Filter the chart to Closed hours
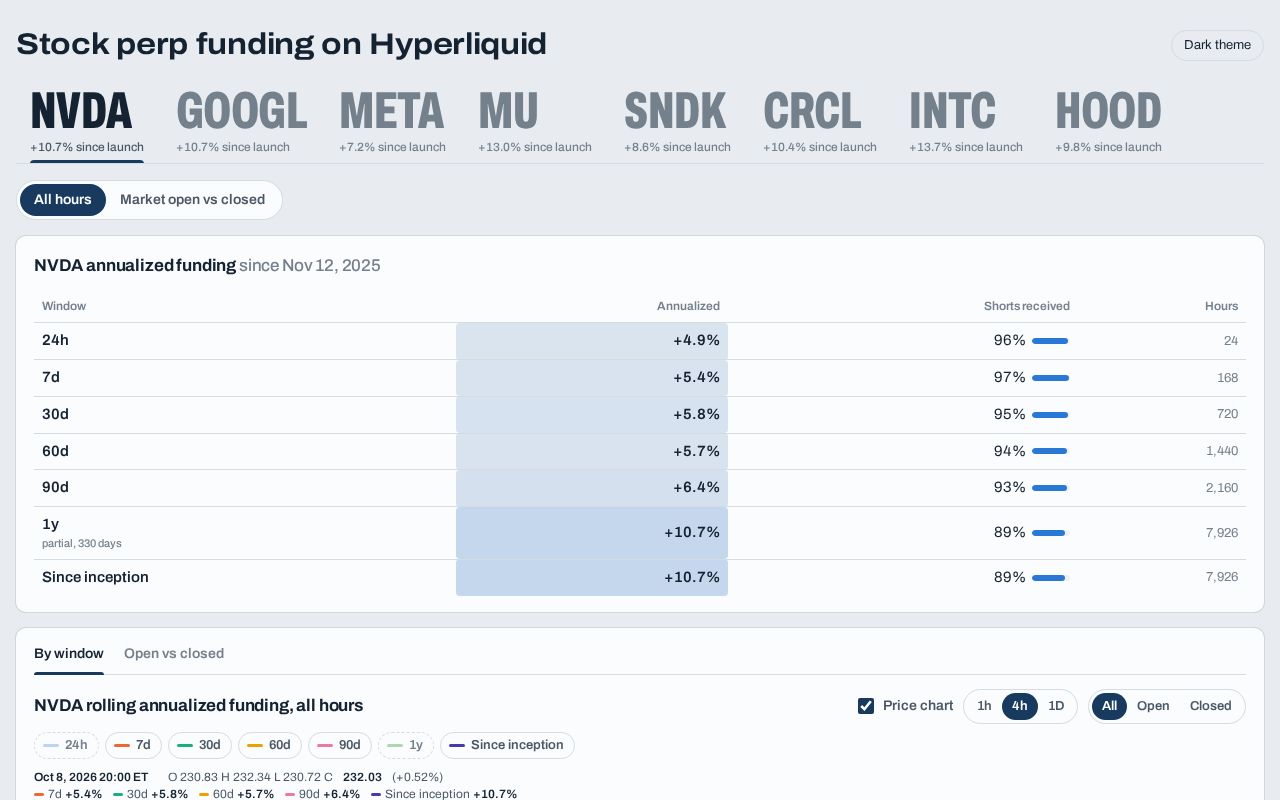The width and height of the screenshot is (1280, 800). (1210, 706)
